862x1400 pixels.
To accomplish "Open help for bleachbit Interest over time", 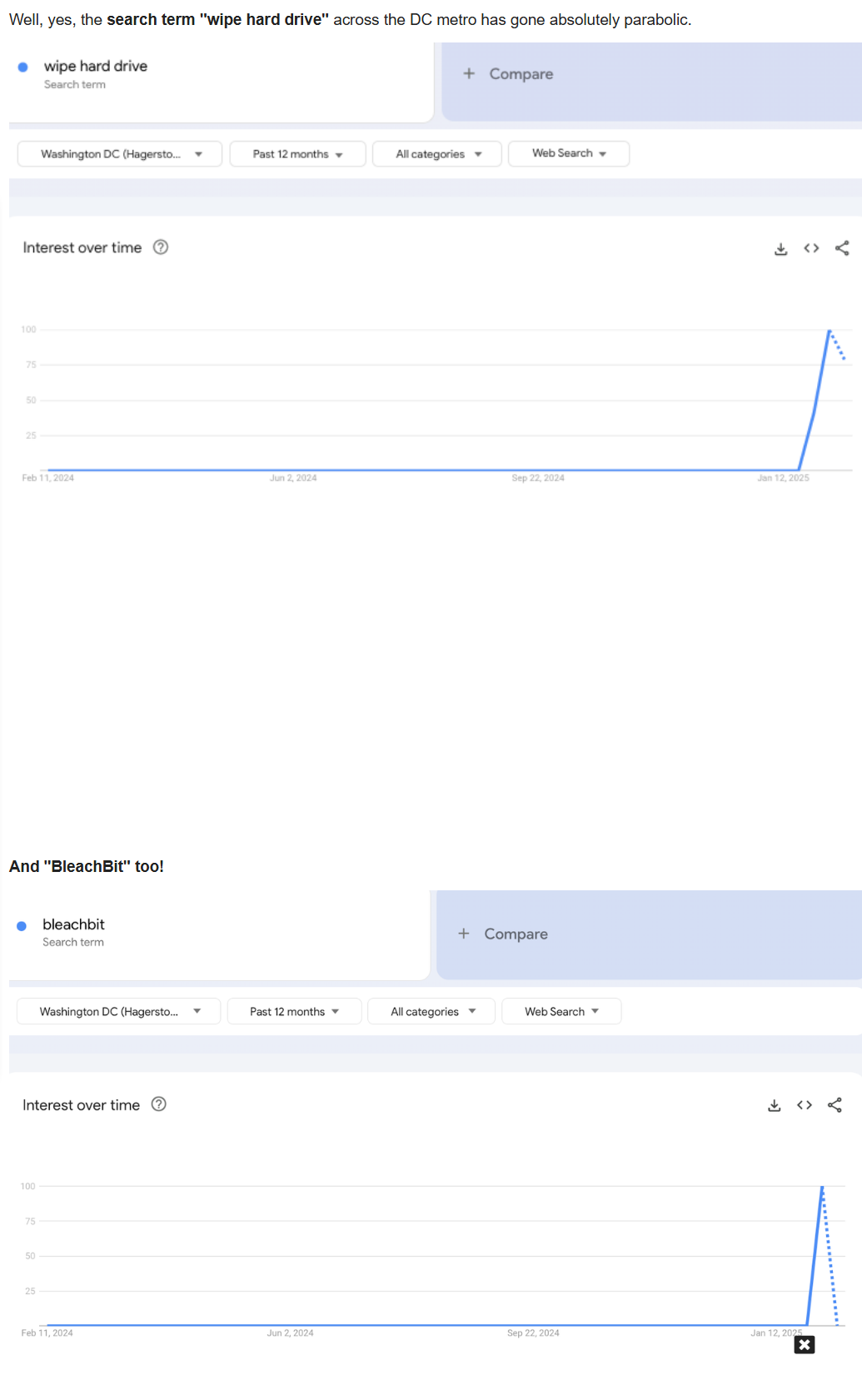I will tap(159, 1104).
